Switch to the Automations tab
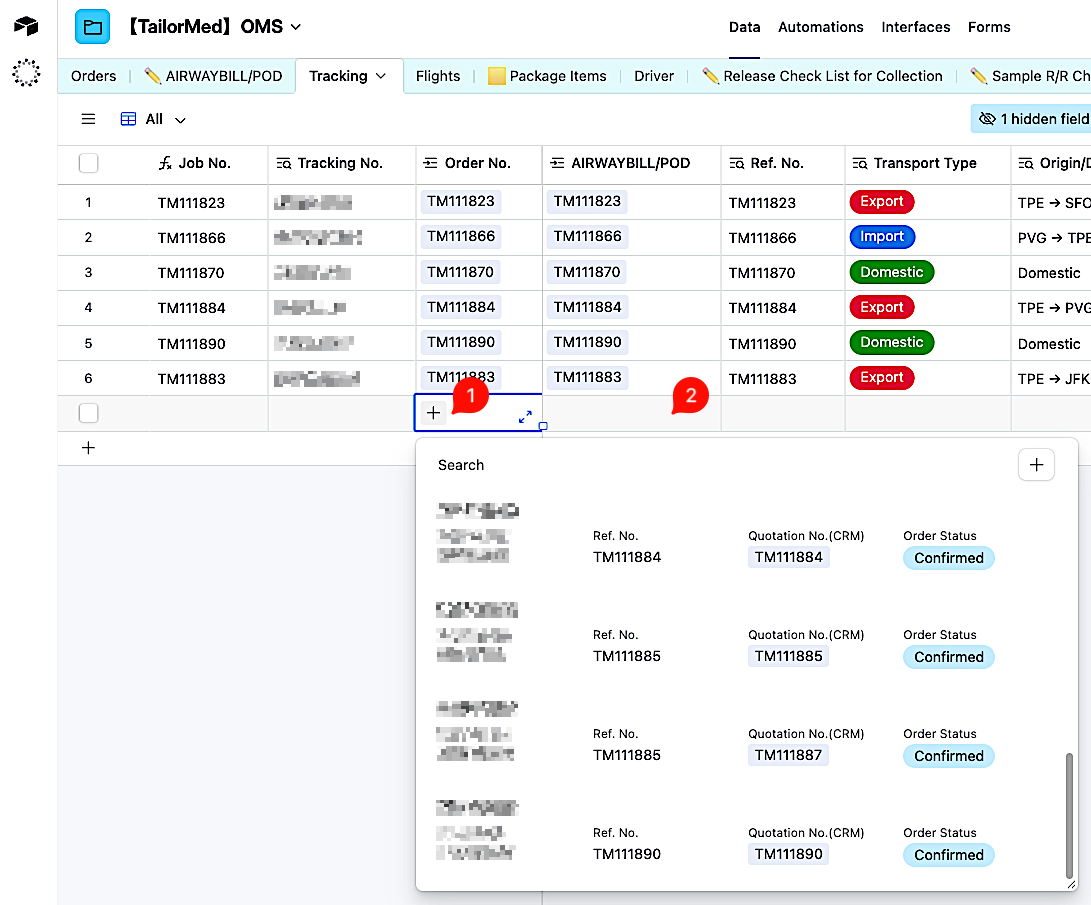 (820, 27)
